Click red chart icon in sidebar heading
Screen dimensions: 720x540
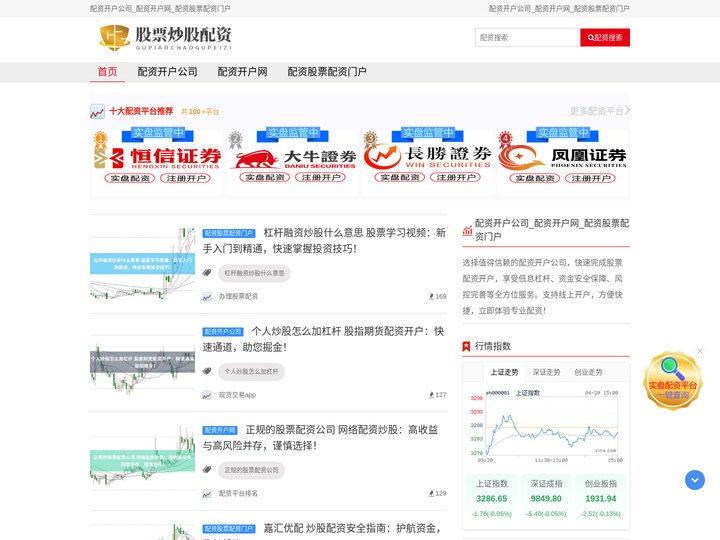click(x=467, y=231)
